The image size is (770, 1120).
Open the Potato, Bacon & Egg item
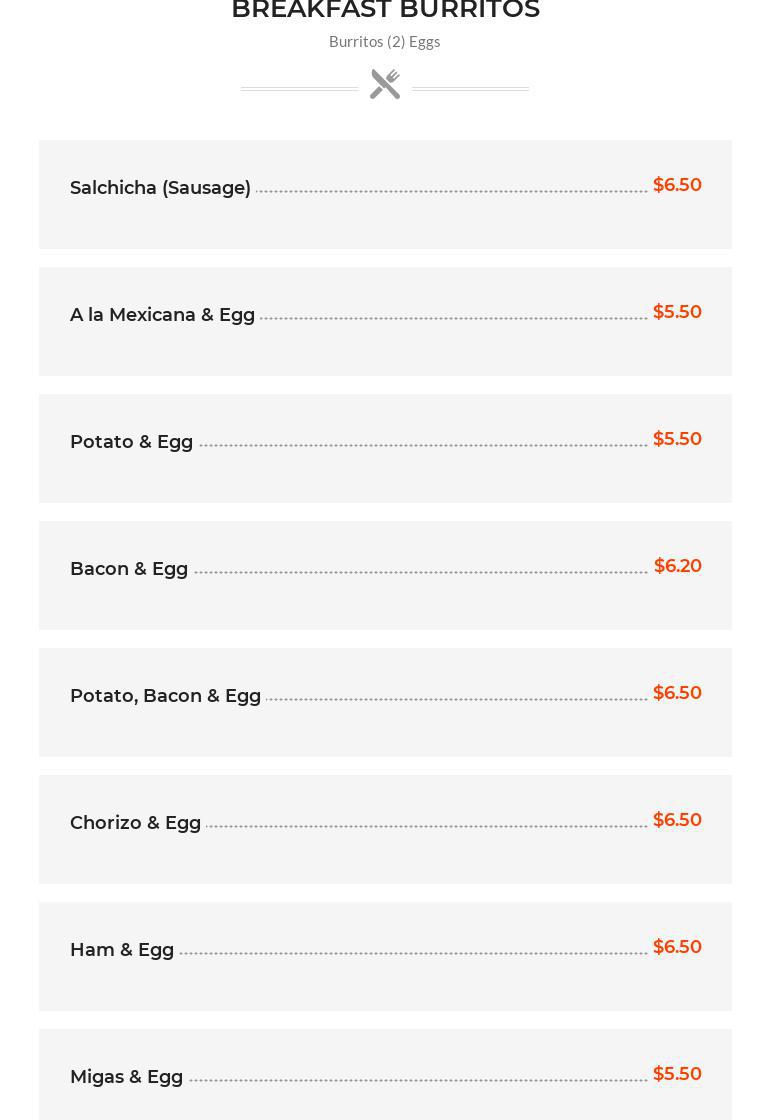(x=165, y=696)
